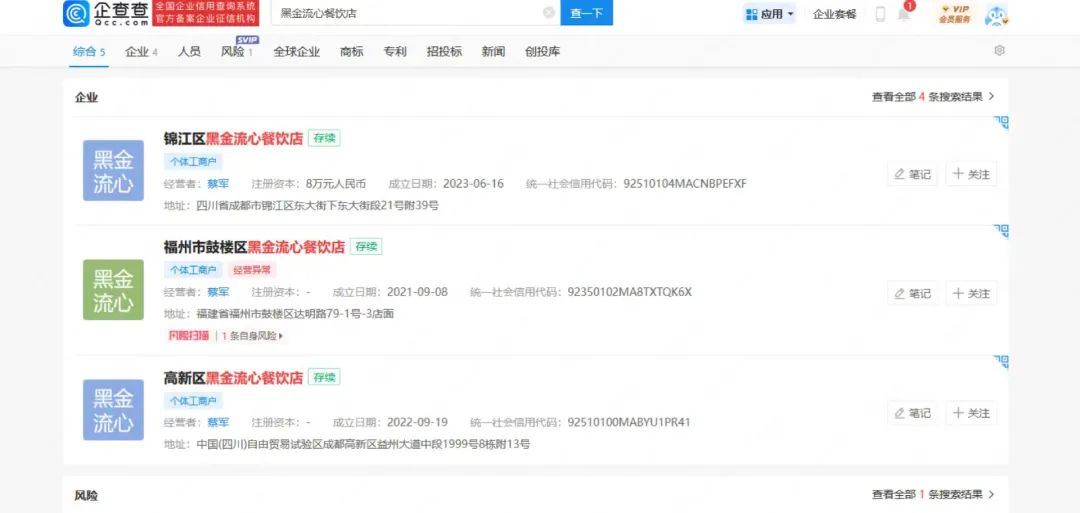View all 4 企业 search results
Screen dimensions: 1080x513
[933, 97]
